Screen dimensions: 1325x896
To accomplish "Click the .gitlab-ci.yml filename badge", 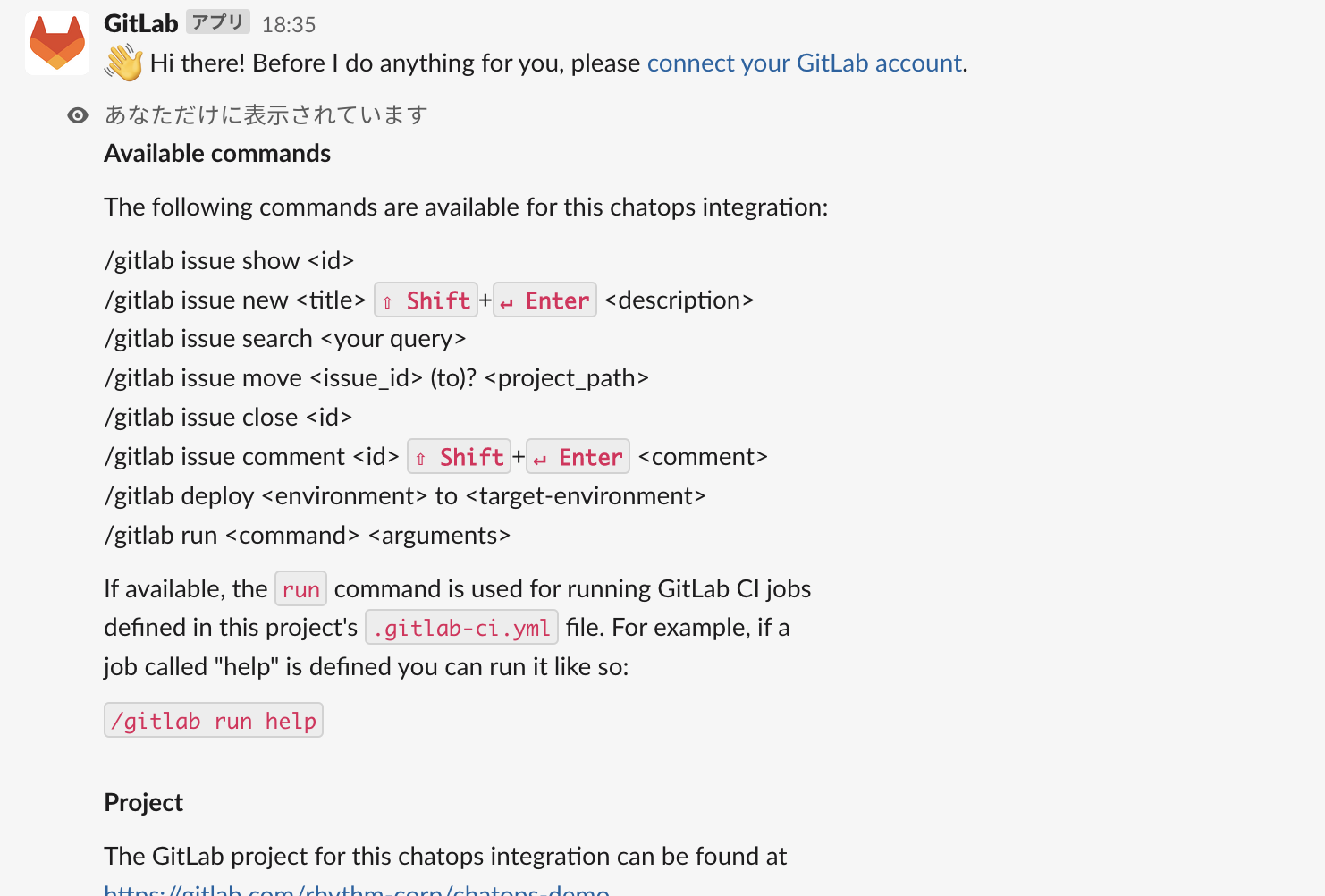I will click(461, 627).
